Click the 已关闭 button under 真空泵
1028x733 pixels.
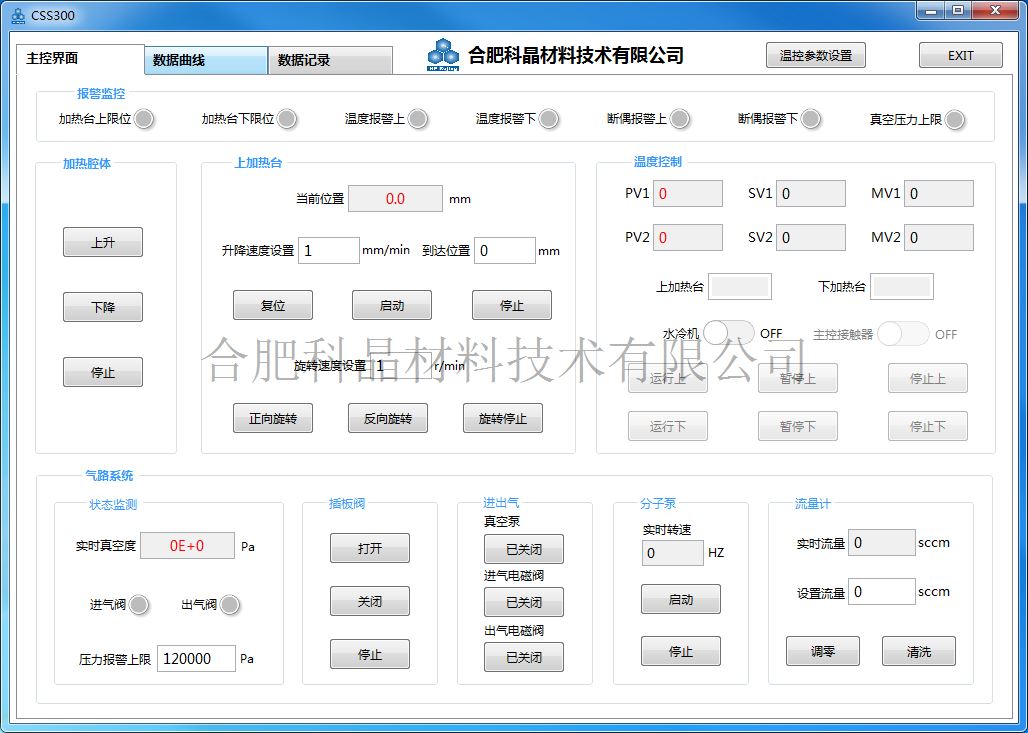(x=524, y=549)
